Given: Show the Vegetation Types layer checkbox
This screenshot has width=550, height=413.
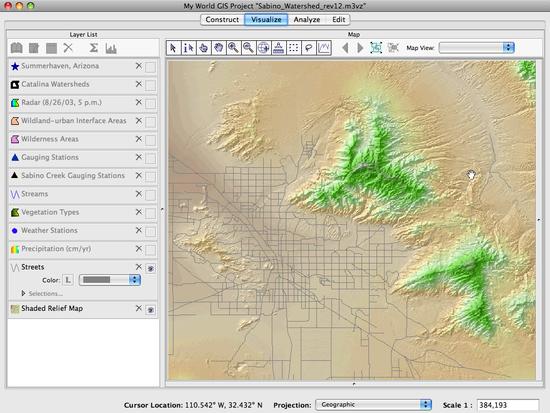Looking at the screenshot, I should [x=150, y=213].
